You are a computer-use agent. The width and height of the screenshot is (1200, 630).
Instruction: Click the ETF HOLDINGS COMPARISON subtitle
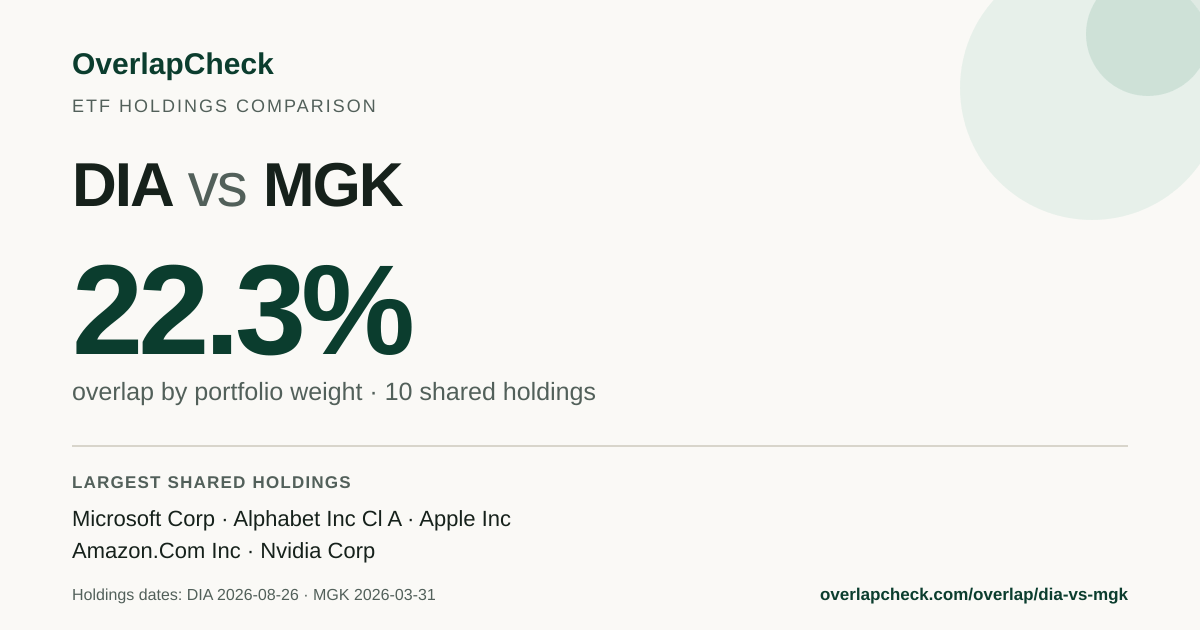(224, 106)
